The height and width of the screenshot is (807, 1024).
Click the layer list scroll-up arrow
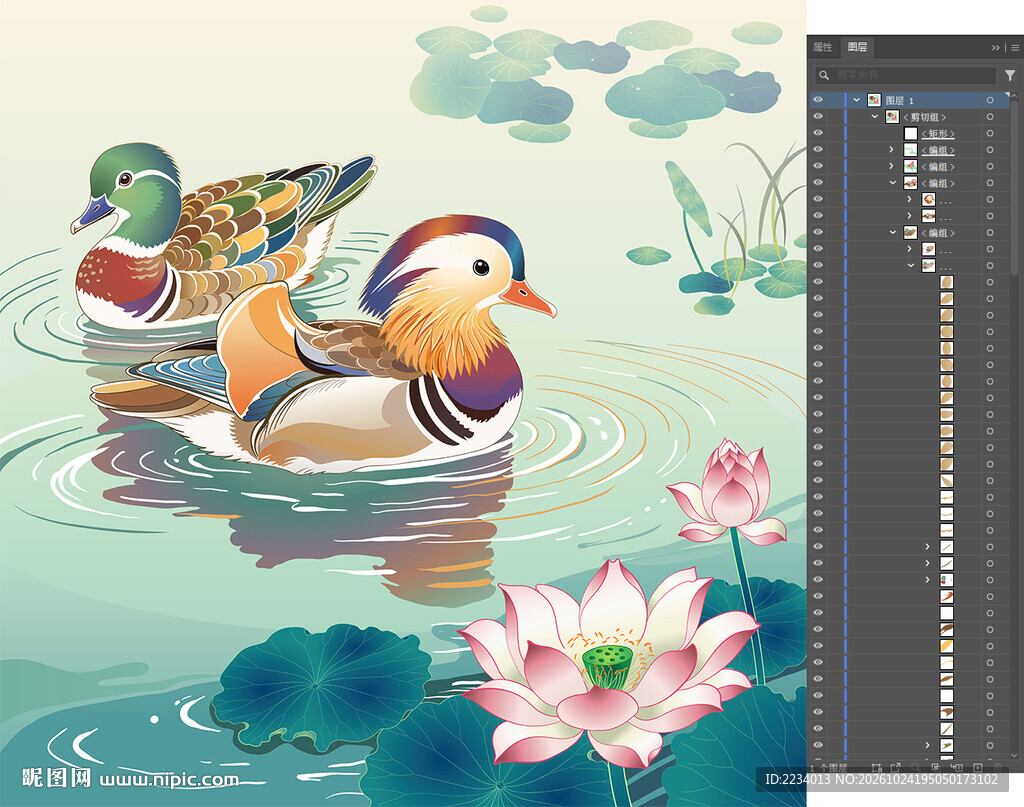pos(1014,95)
